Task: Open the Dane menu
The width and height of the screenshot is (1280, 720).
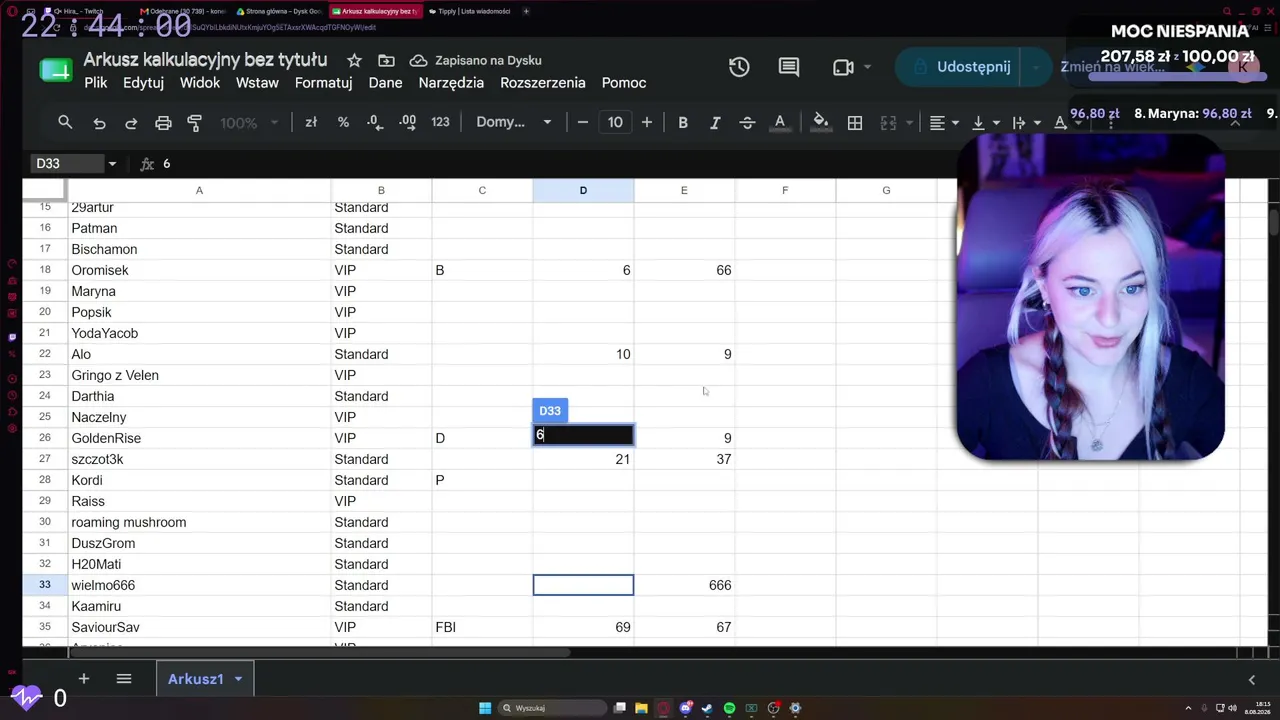Action: pyautogui.click(x=385, y=83)
